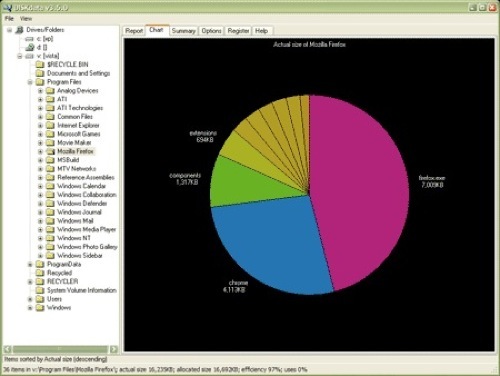
Task: Select the Windows Defender folder icon
Action: [x=50, y=203]
